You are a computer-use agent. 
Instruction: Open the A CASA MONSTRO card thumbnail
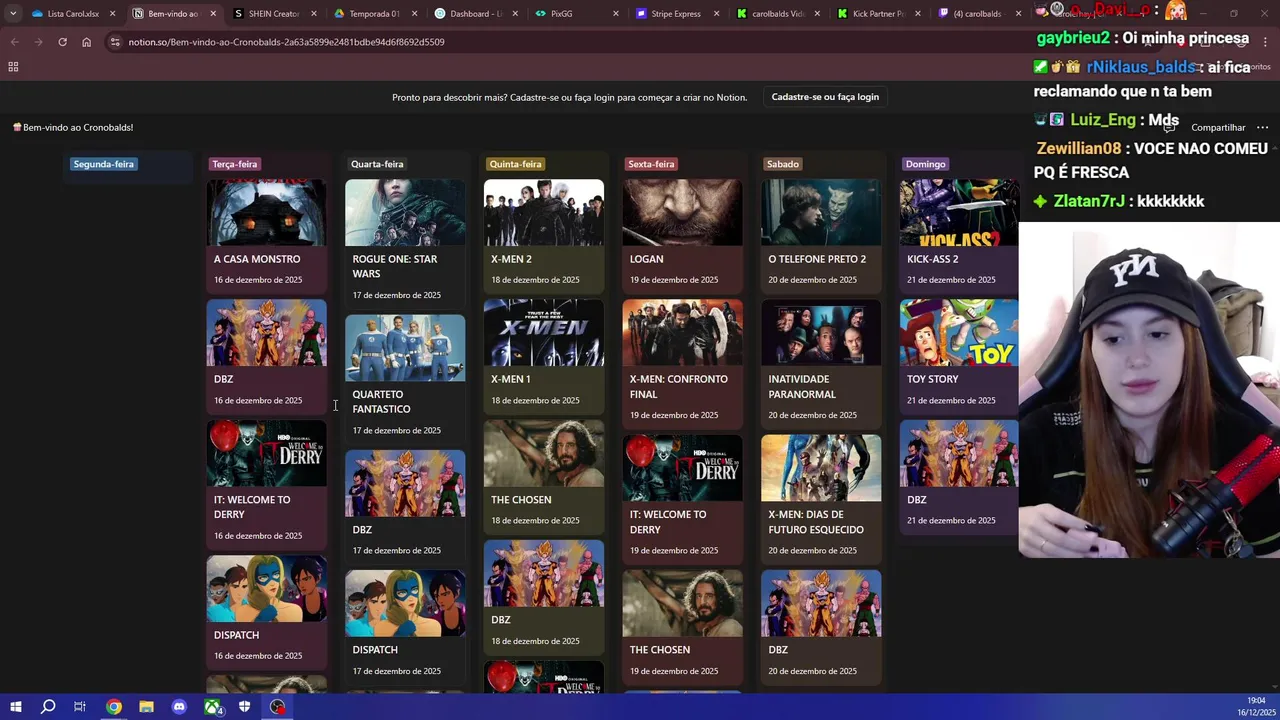click(x=266, y=212)
